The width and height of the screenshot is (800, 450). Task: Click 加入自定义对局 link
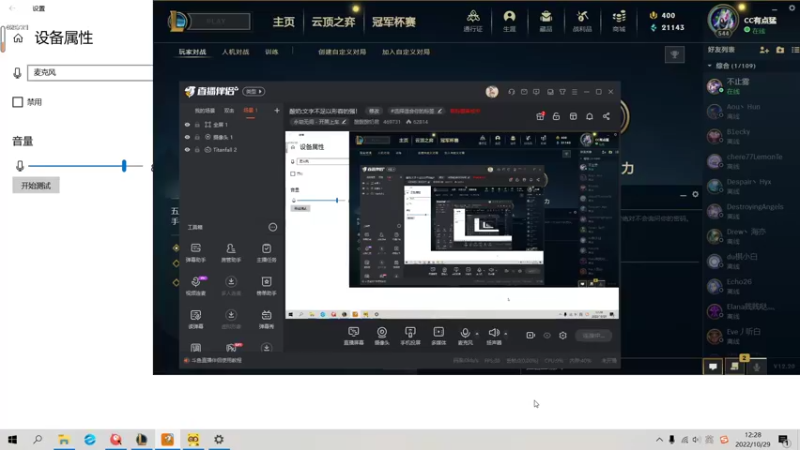coord(406,52)
